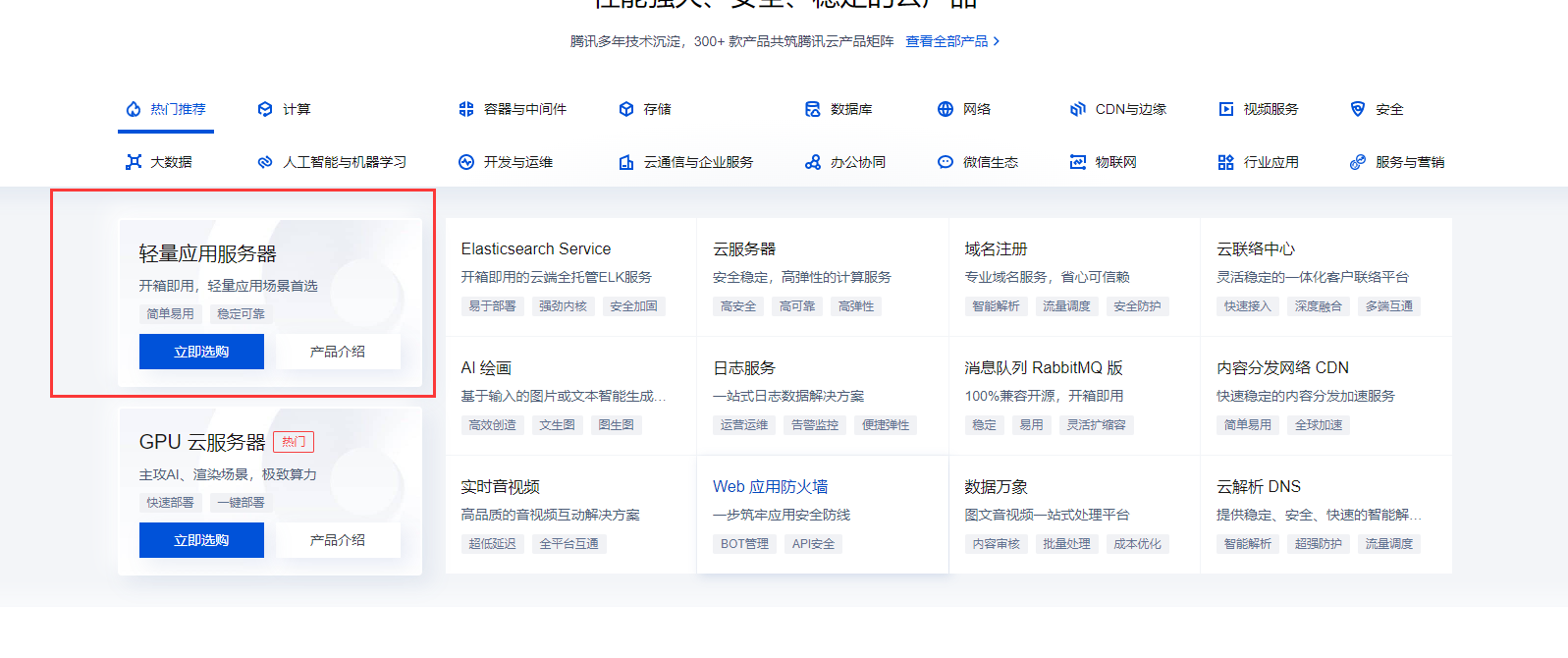Click the 轻量应用服务器 title
The image size is (1568, 658).
click(208, 253)
